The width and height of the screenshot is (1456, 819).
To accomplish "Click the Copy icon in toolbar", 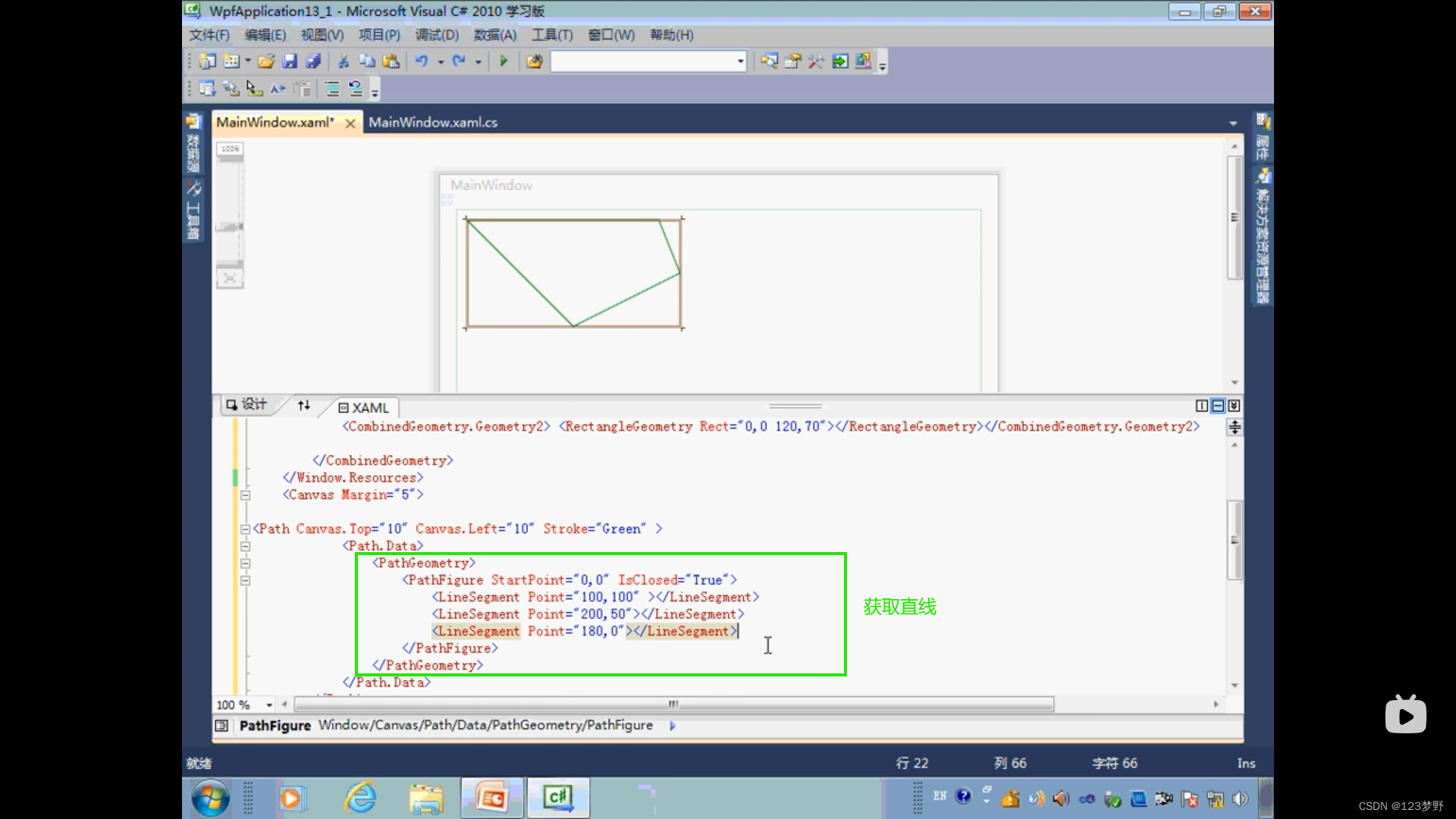I will [x=367, y=61].
